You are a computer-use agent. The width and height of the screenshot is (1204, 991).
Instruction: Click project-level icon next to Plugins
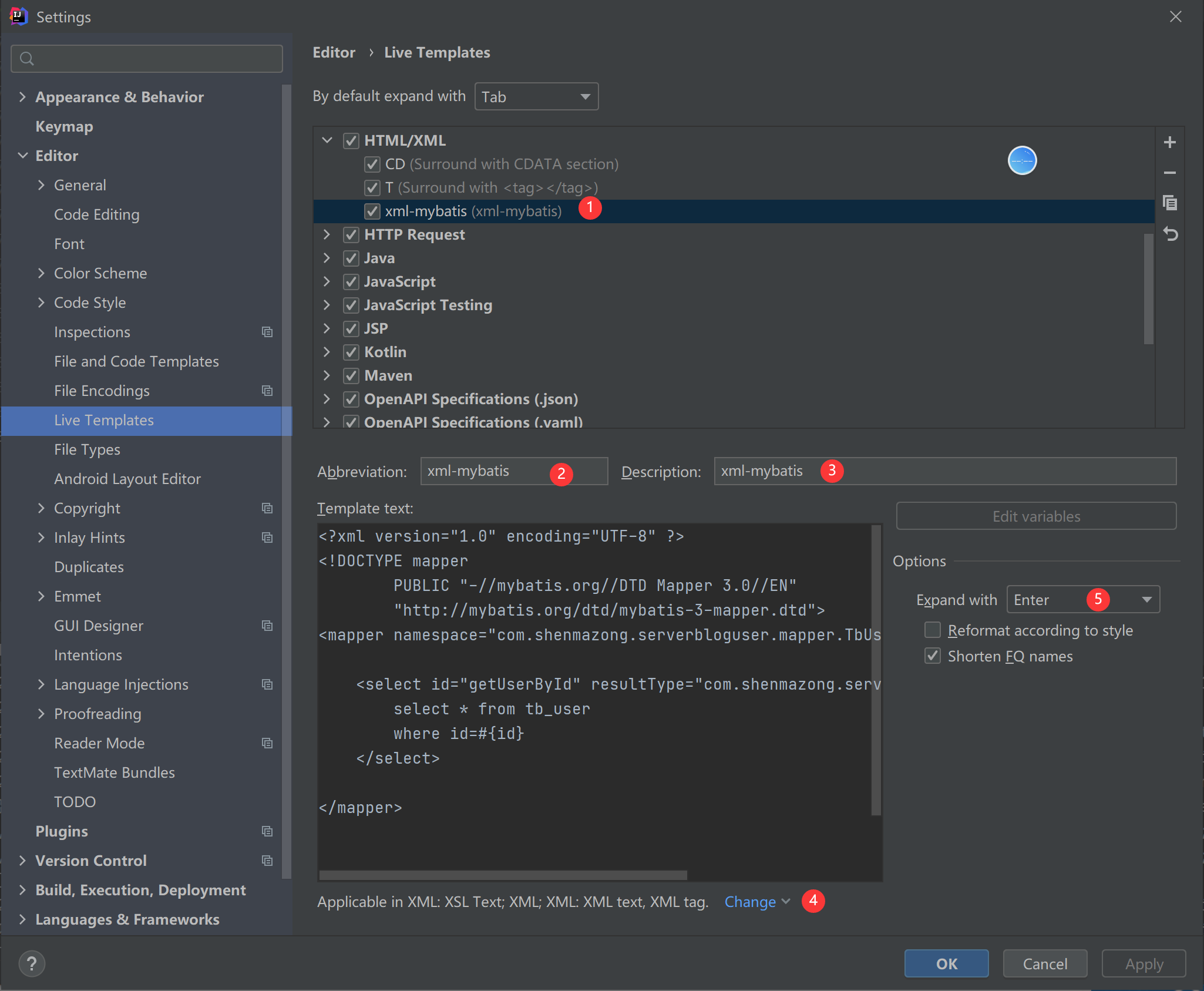pos(267,831)
